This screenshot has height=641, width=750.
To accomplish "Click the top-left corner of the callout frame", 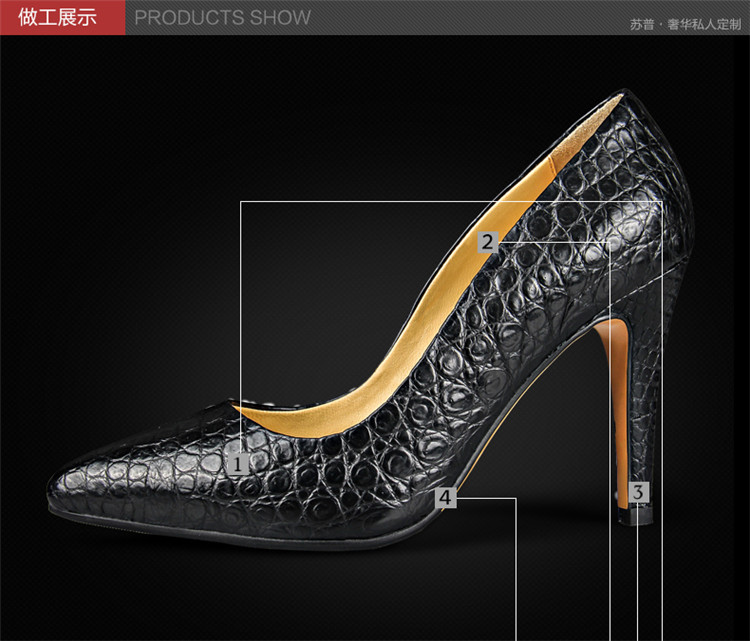I will pyautogui.click(x=241, y=202).
